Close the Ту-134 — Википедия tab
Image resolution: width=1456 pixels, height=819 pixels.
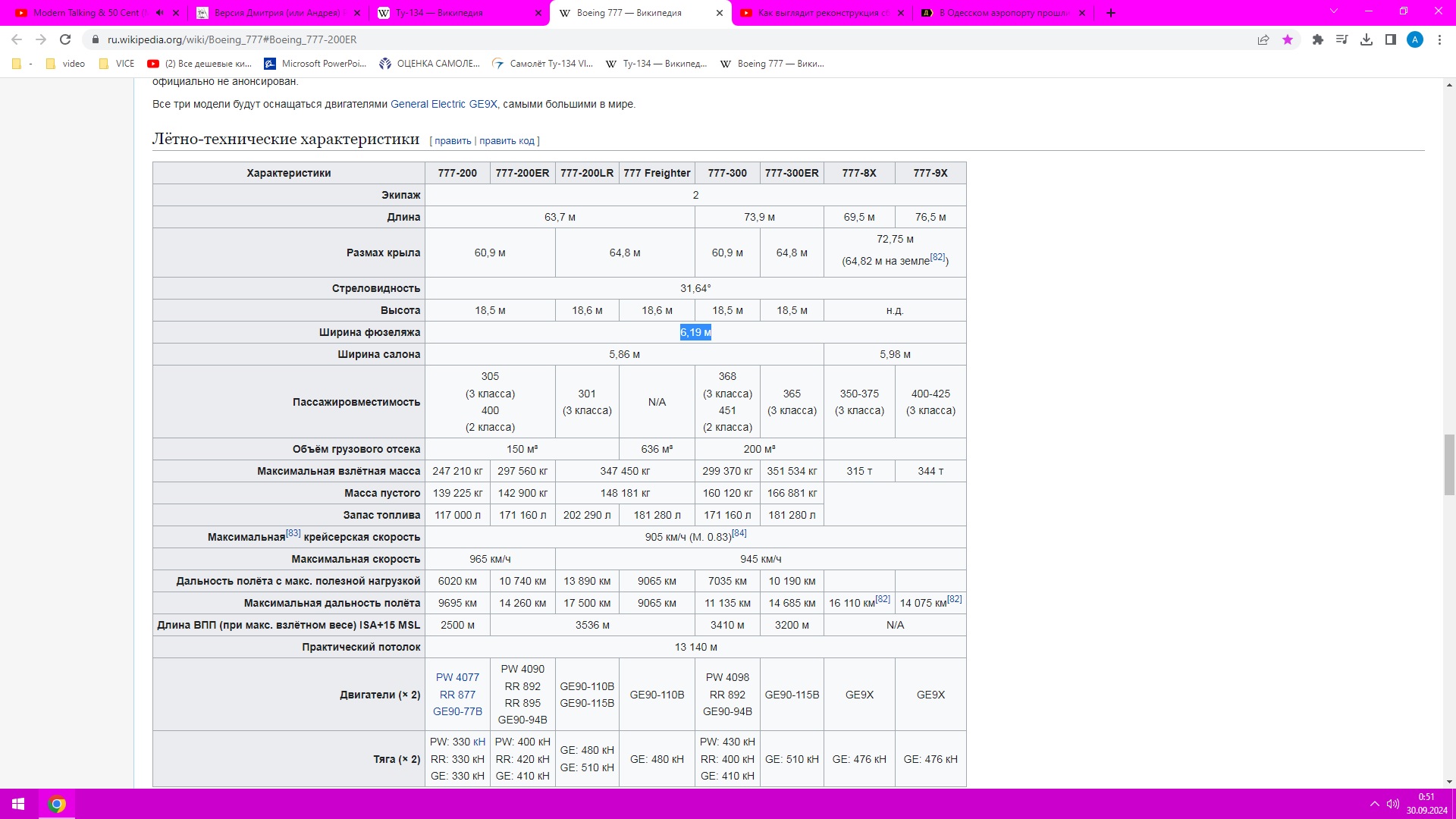pyautogui.click(x=538, y=13)
